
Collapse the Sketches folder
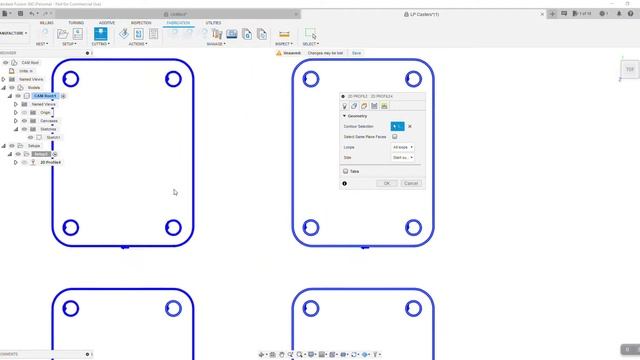point(16,129)
